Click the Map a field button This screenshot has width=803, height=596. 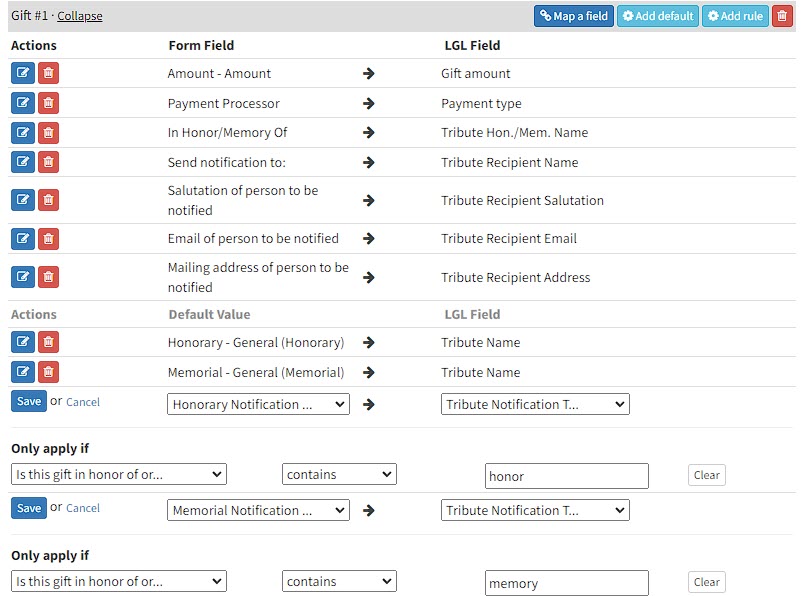point(573,16)
